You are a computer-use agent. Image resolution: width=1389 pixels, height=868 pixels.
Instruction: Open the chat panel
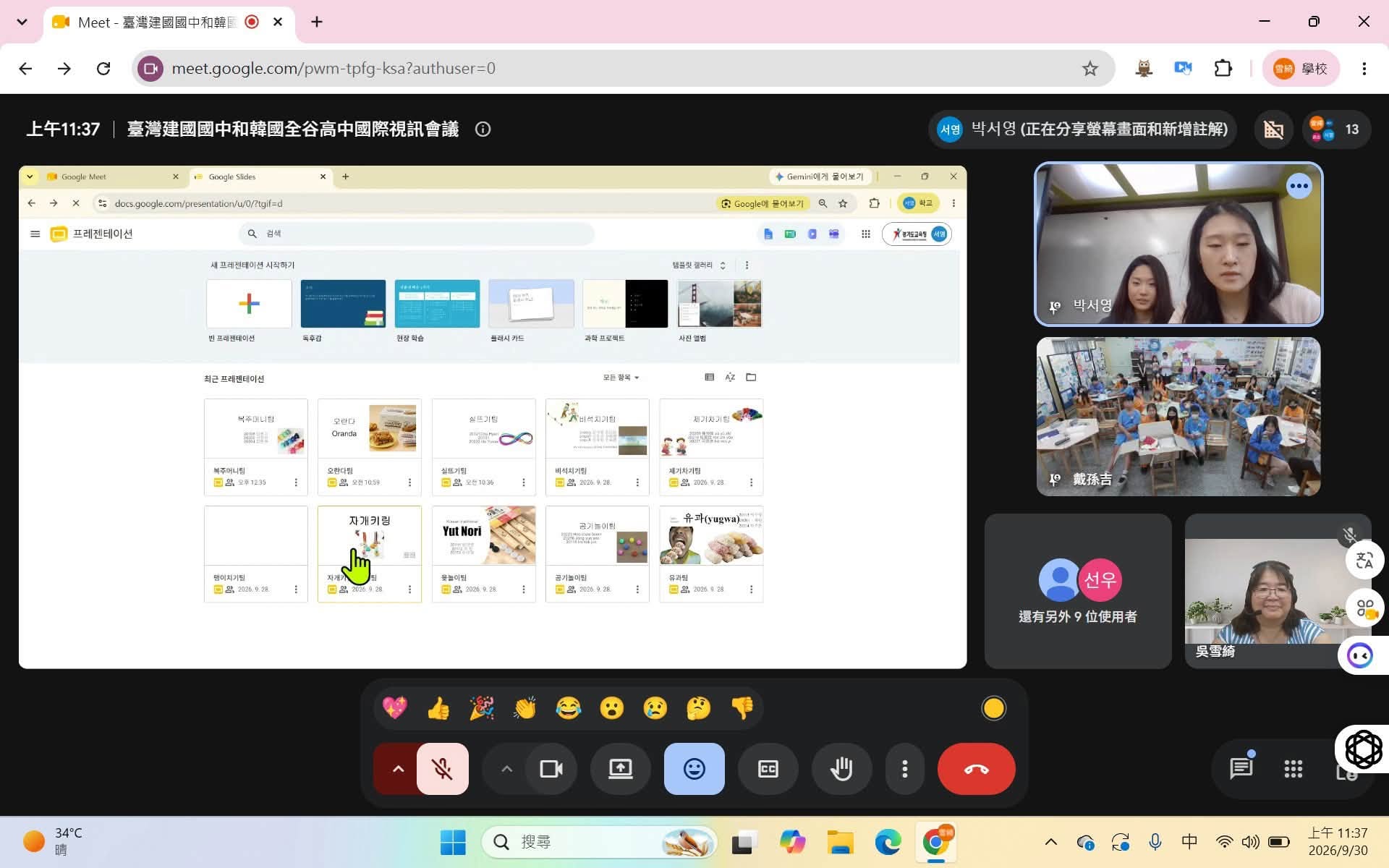tap(1241, 768)
